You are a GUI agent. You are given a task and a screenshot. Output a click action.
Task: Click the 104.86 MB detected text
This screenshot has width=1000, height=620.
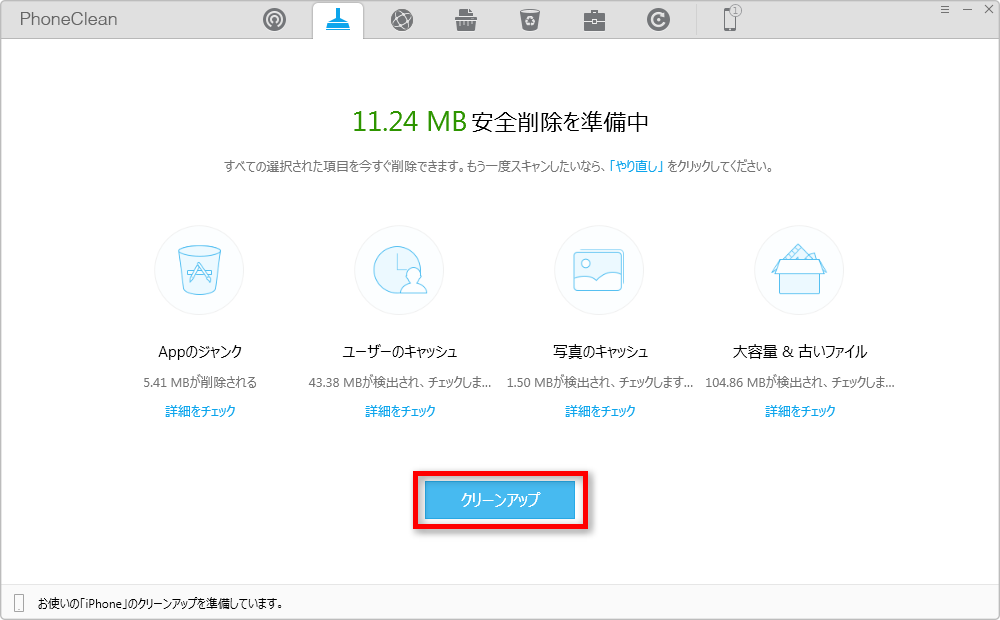[800, 382]
